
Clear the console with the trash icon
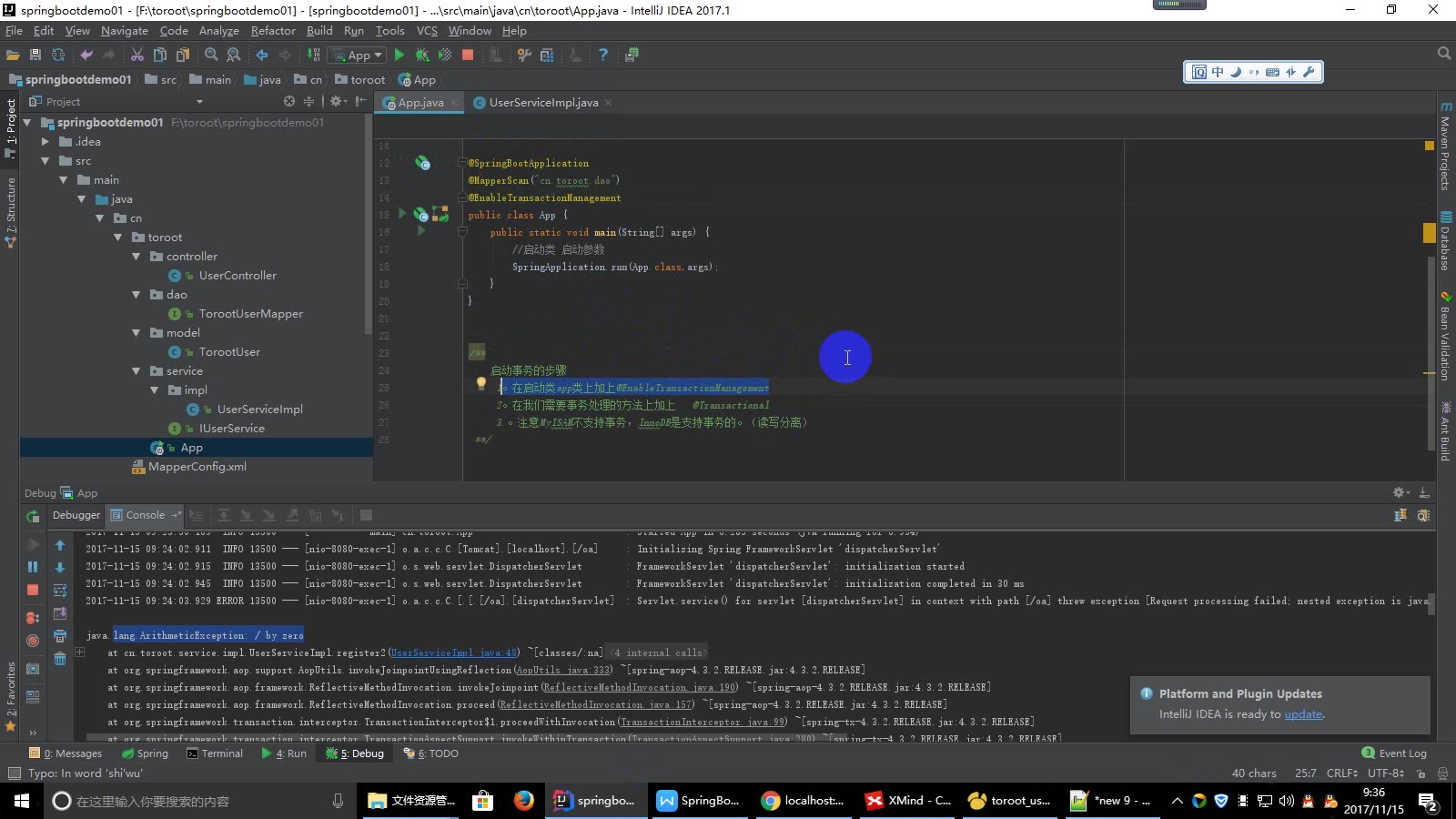pyautogui.click(x=60, y=659)
